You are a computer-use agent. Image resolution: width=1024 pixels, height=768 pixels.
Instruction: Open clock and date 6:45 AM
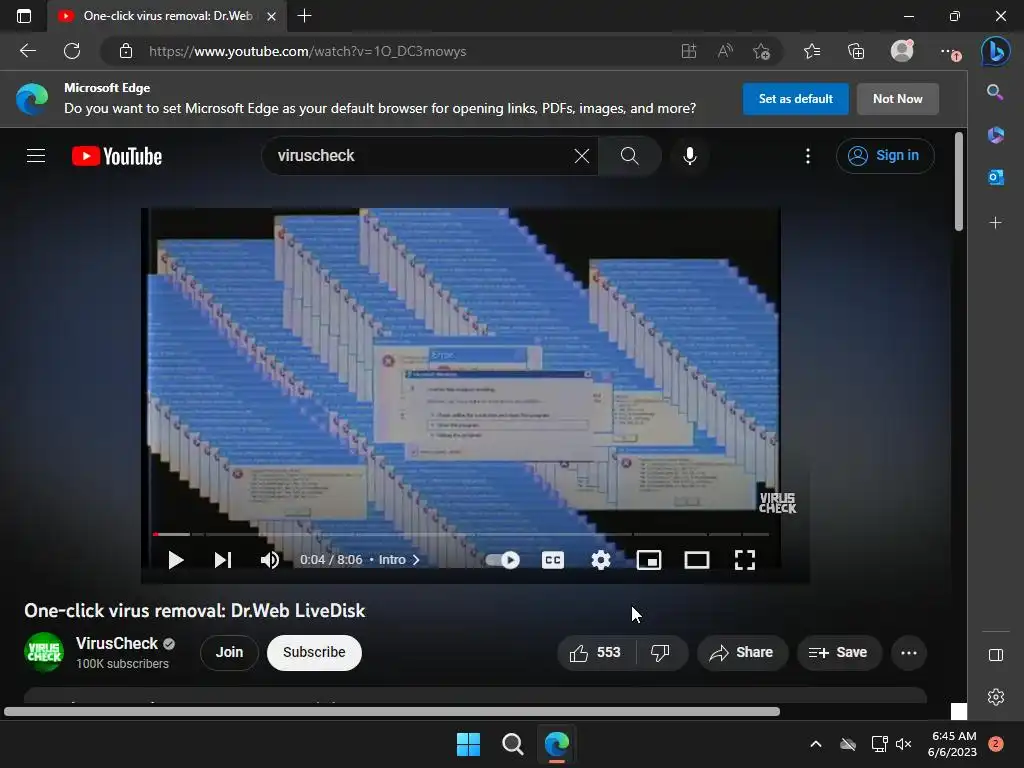952,744
